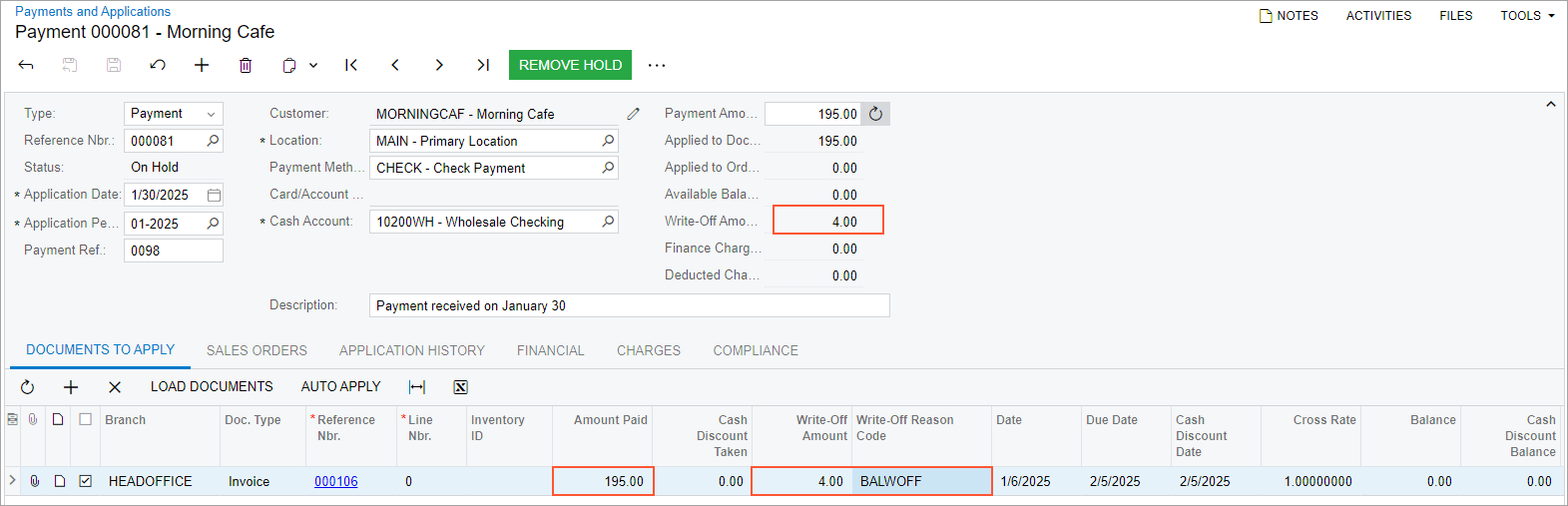Open the Sales Orders tab
Image resolution: width=1568 pixels, height=506 pixels.
[257, 350]
